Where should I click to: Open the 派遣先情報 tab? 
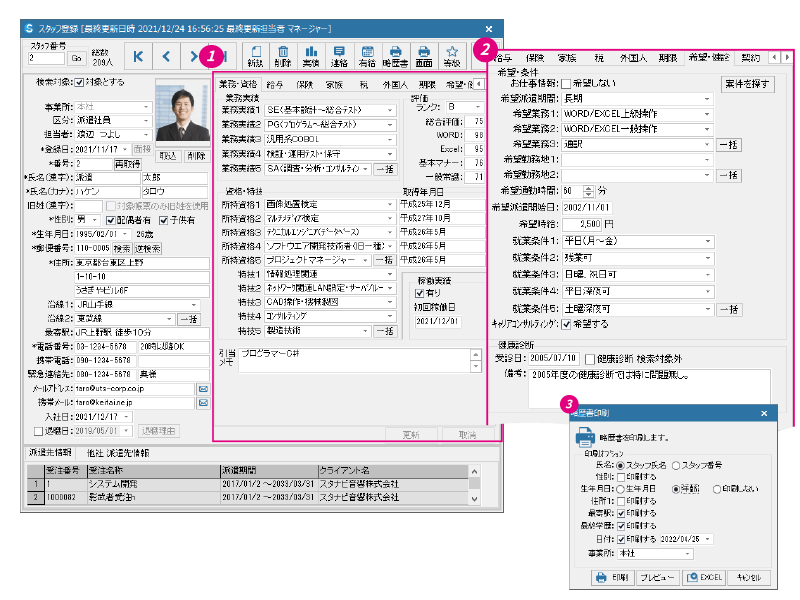coord(50,453)
